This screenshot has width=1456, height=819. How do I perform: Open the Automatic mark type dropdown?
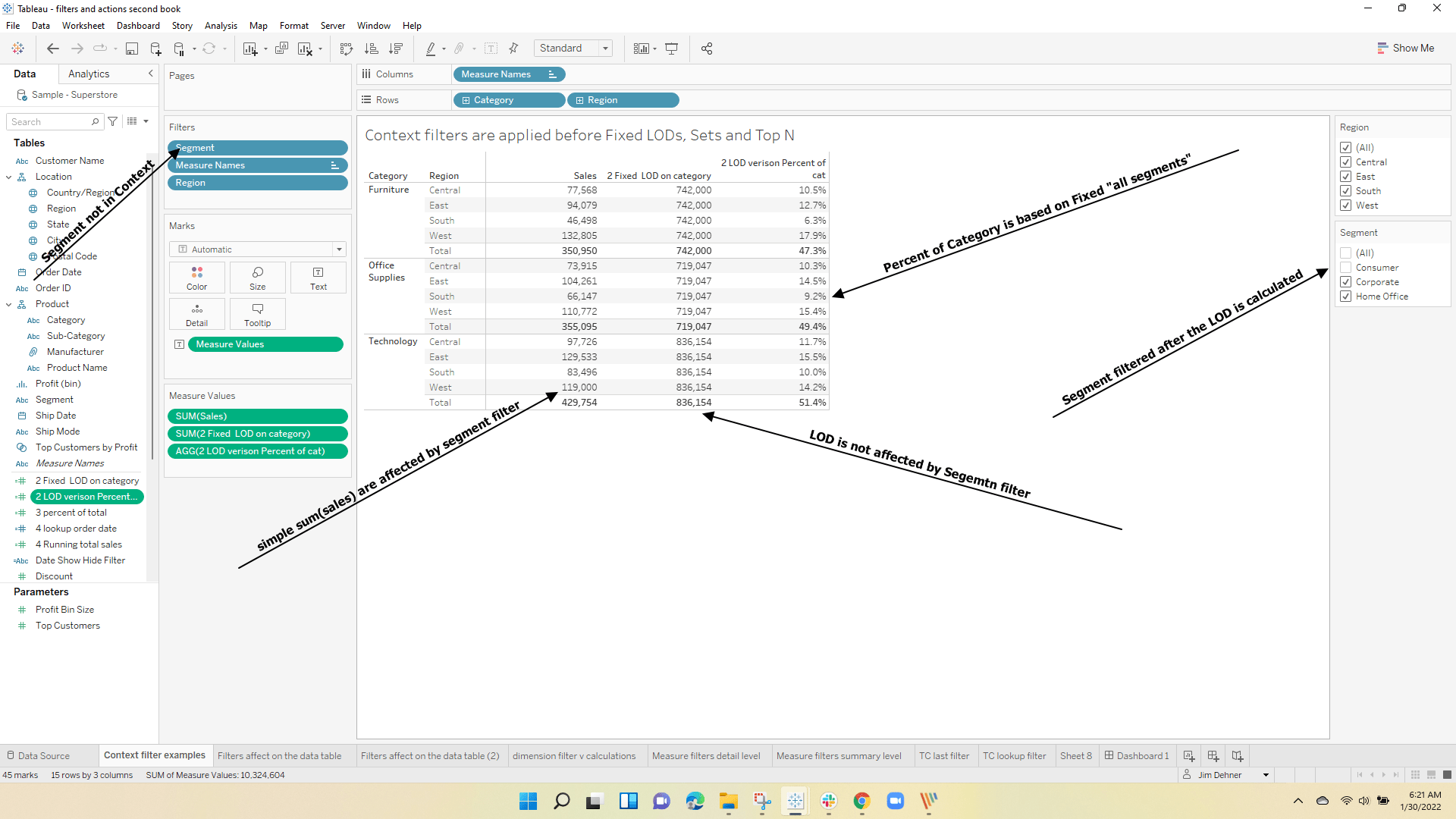340,249
